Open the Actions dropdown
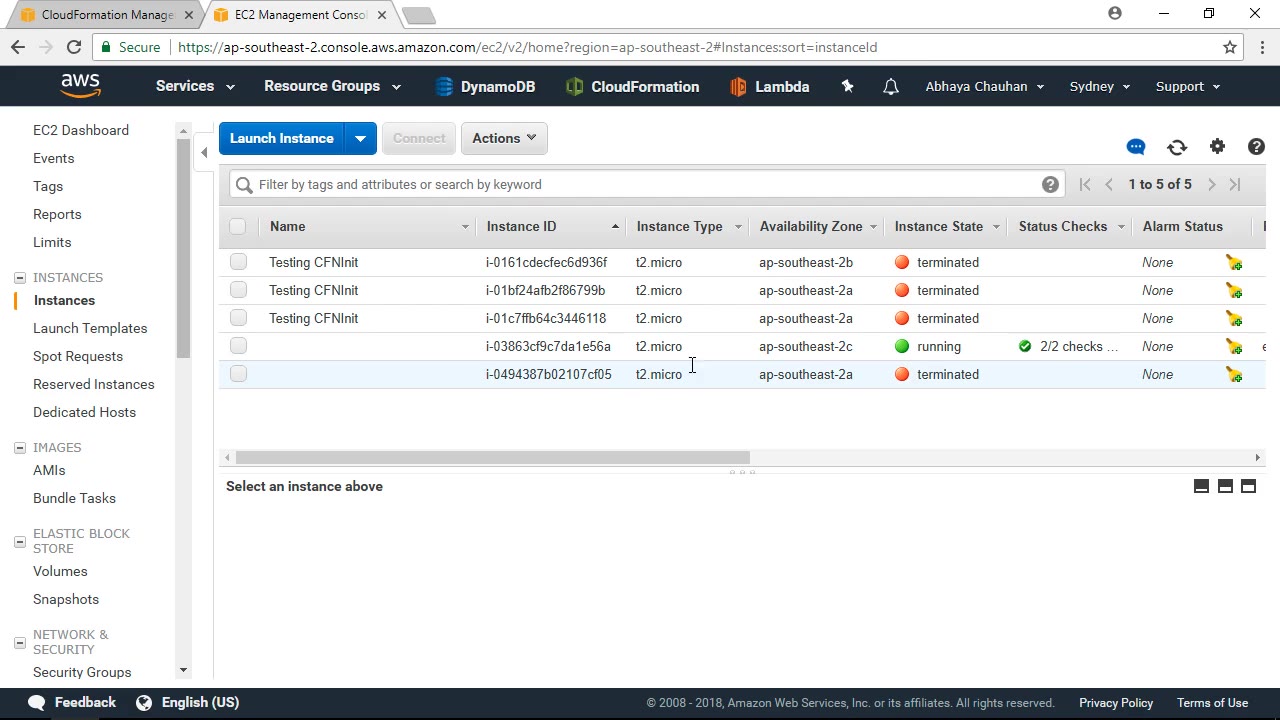 tap(504, 138)
